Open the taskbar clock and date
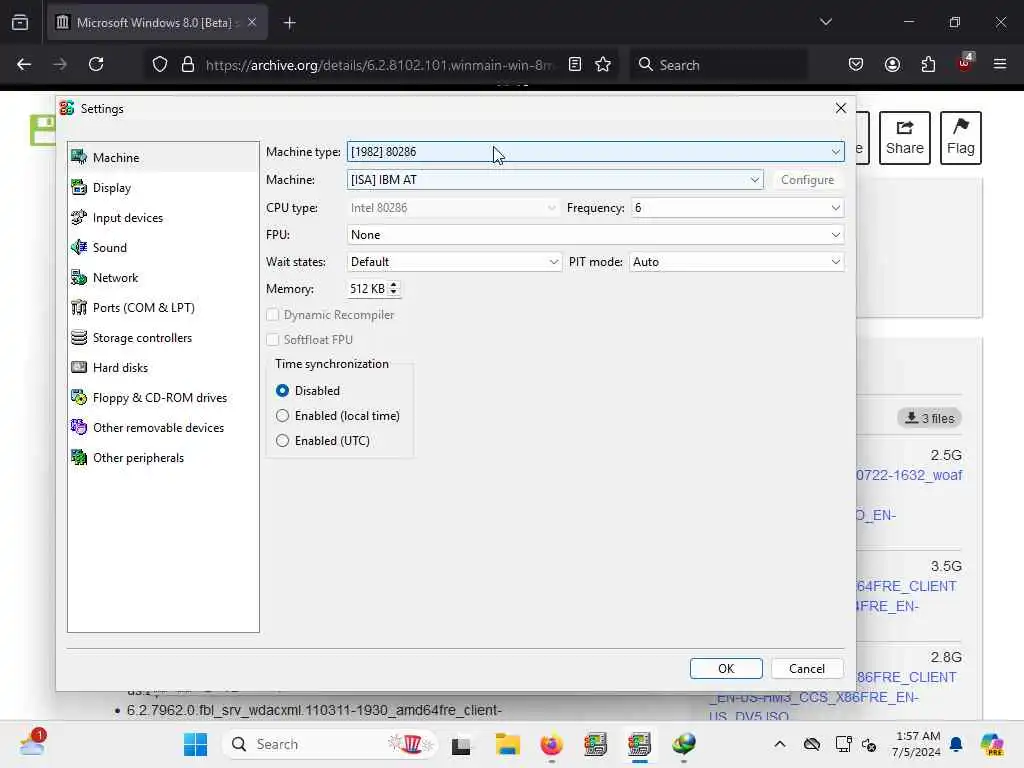 tap(918, 744)
